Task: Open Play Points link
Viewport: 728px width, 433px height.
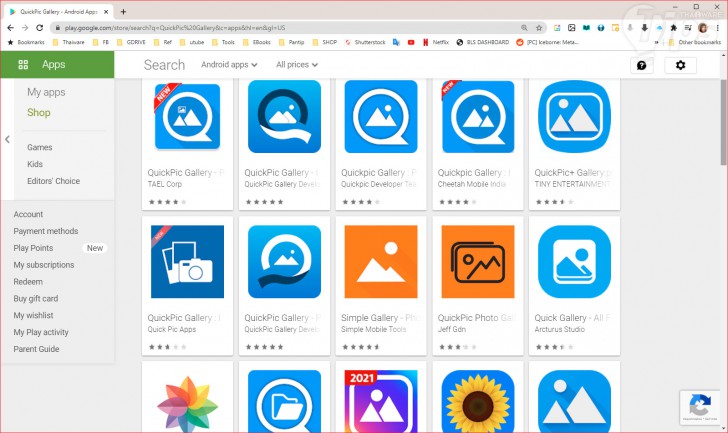Action: pos(33,248)
